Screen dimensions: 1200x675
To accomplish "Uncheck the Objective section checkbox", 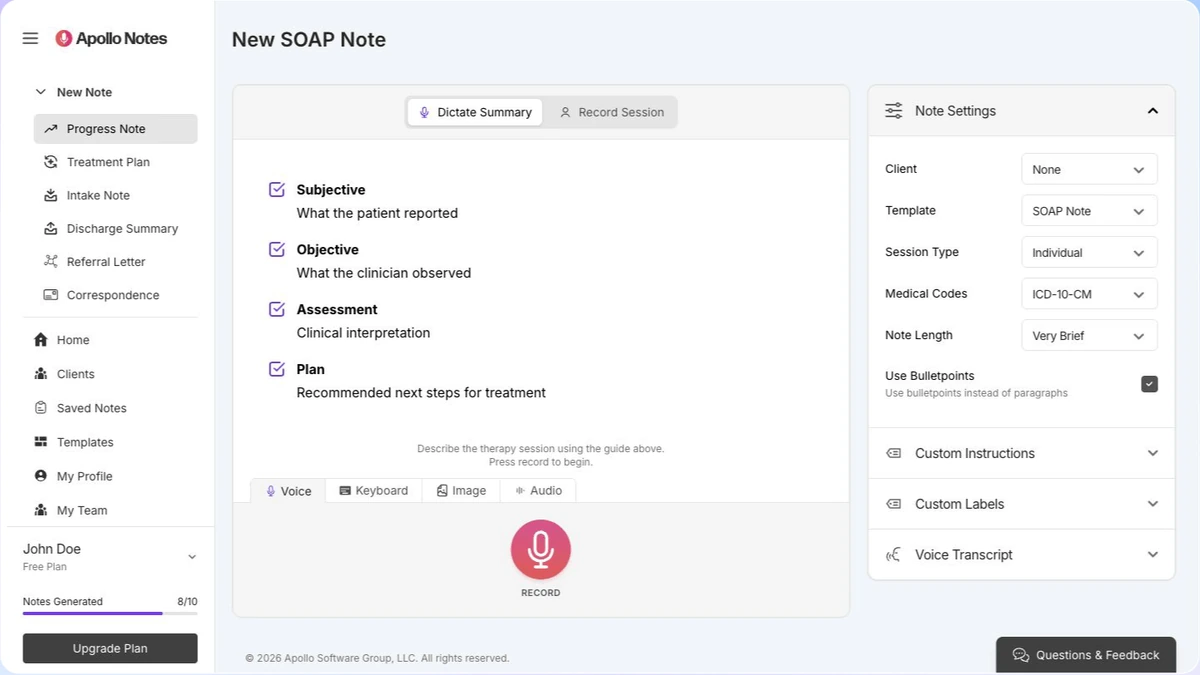I will tap(278, 249).
